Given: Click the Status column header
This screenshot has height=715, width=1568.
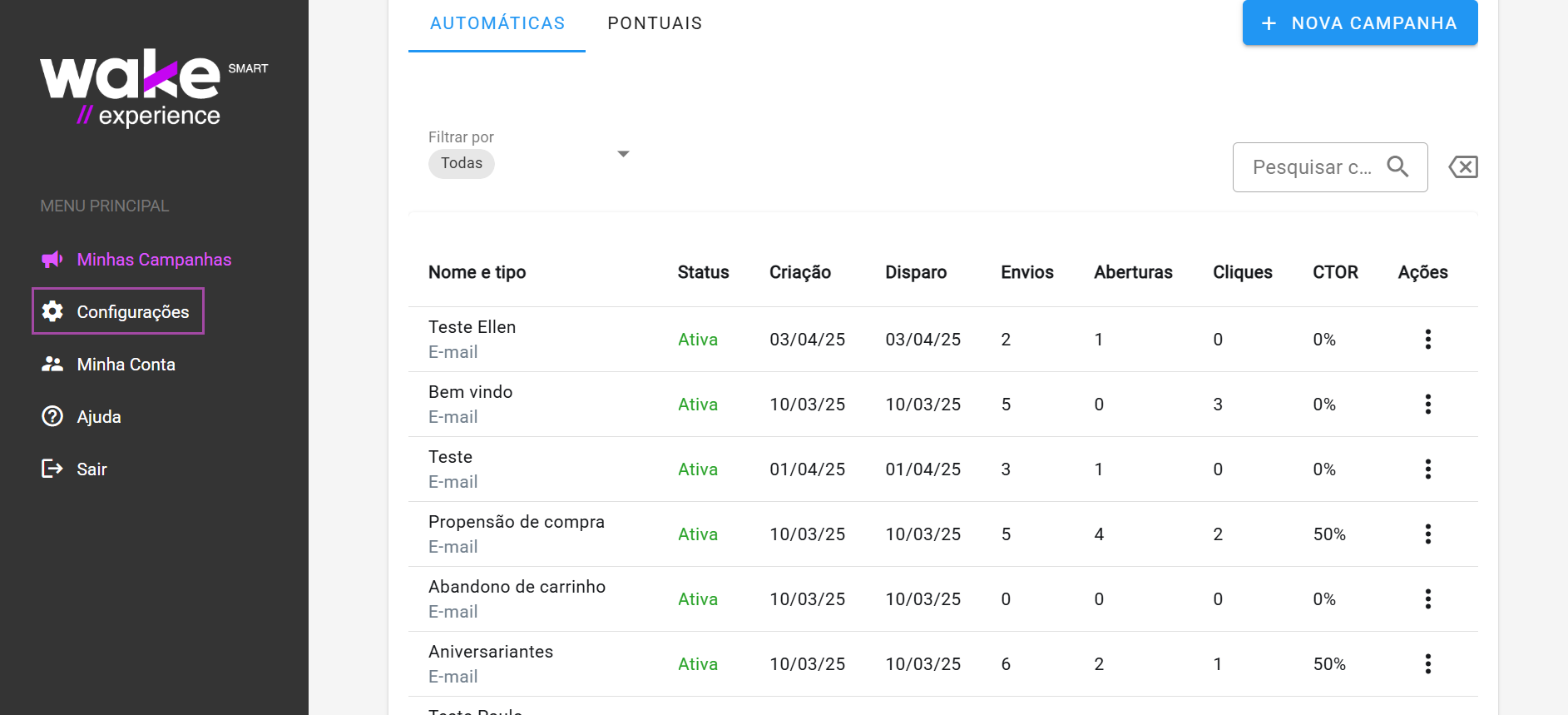Looking at the screenshot, I should pyautogui.click(x=703, y=272).
